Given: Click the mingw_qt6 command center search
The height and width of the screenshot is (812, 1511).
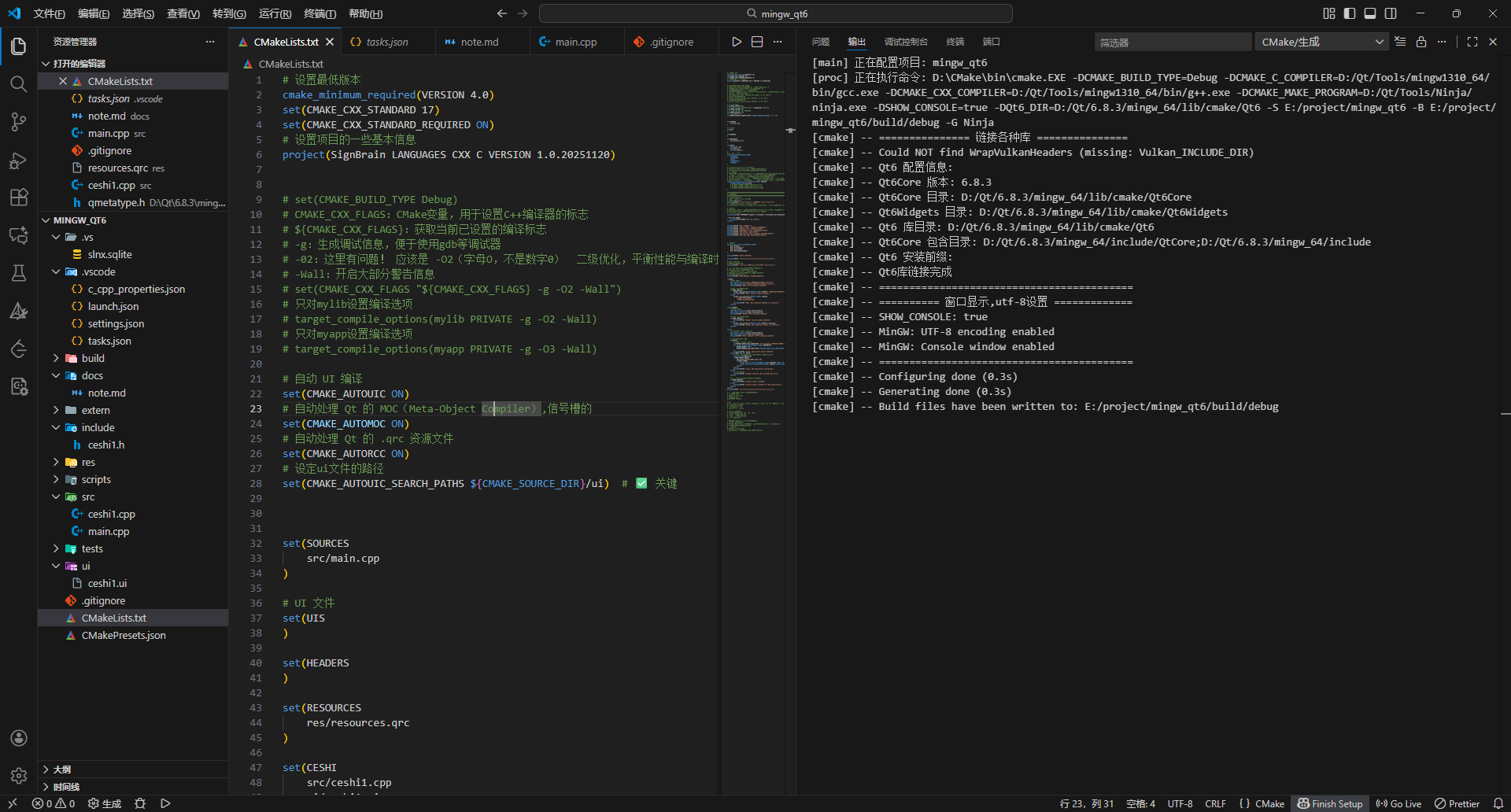Looking at the screenshot, I should click(x=776, y=13).
